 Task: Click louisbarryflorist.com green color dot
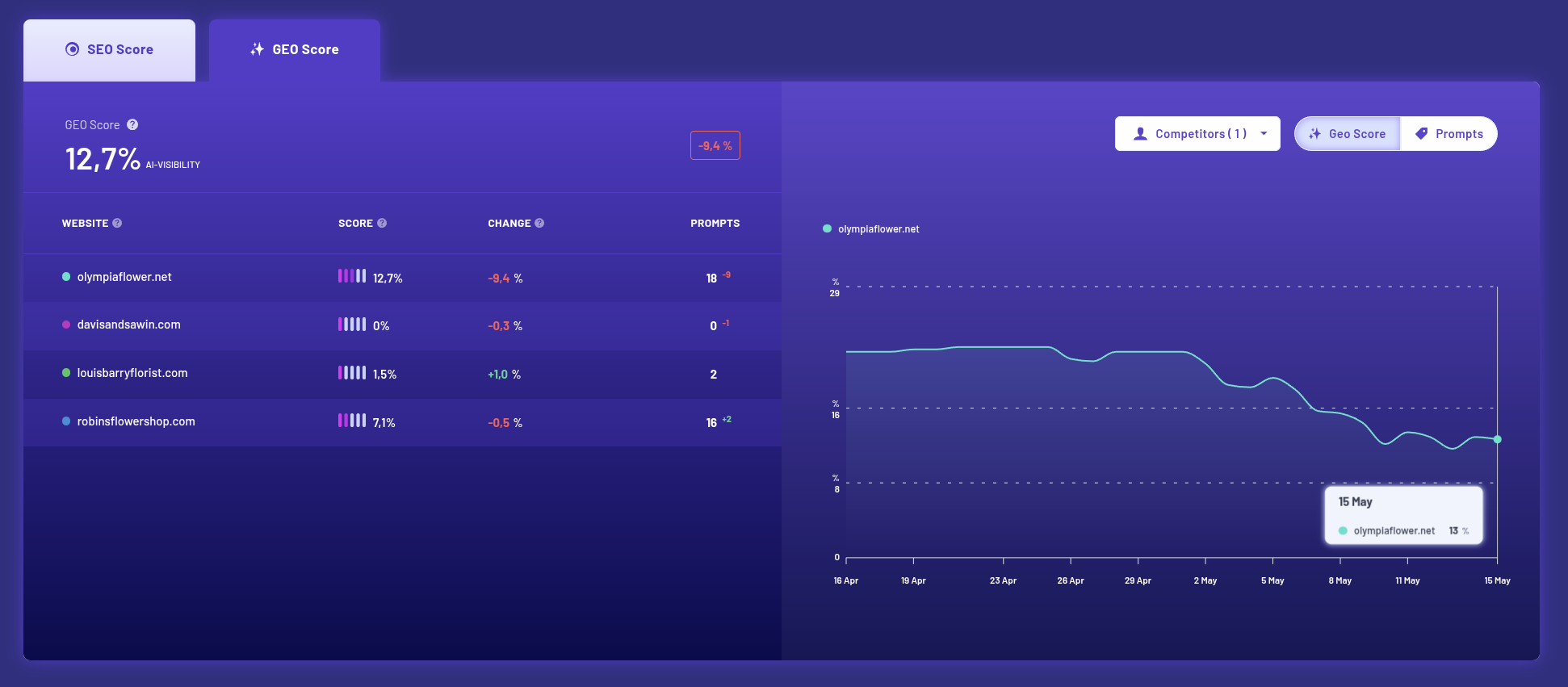pos(66,373)
